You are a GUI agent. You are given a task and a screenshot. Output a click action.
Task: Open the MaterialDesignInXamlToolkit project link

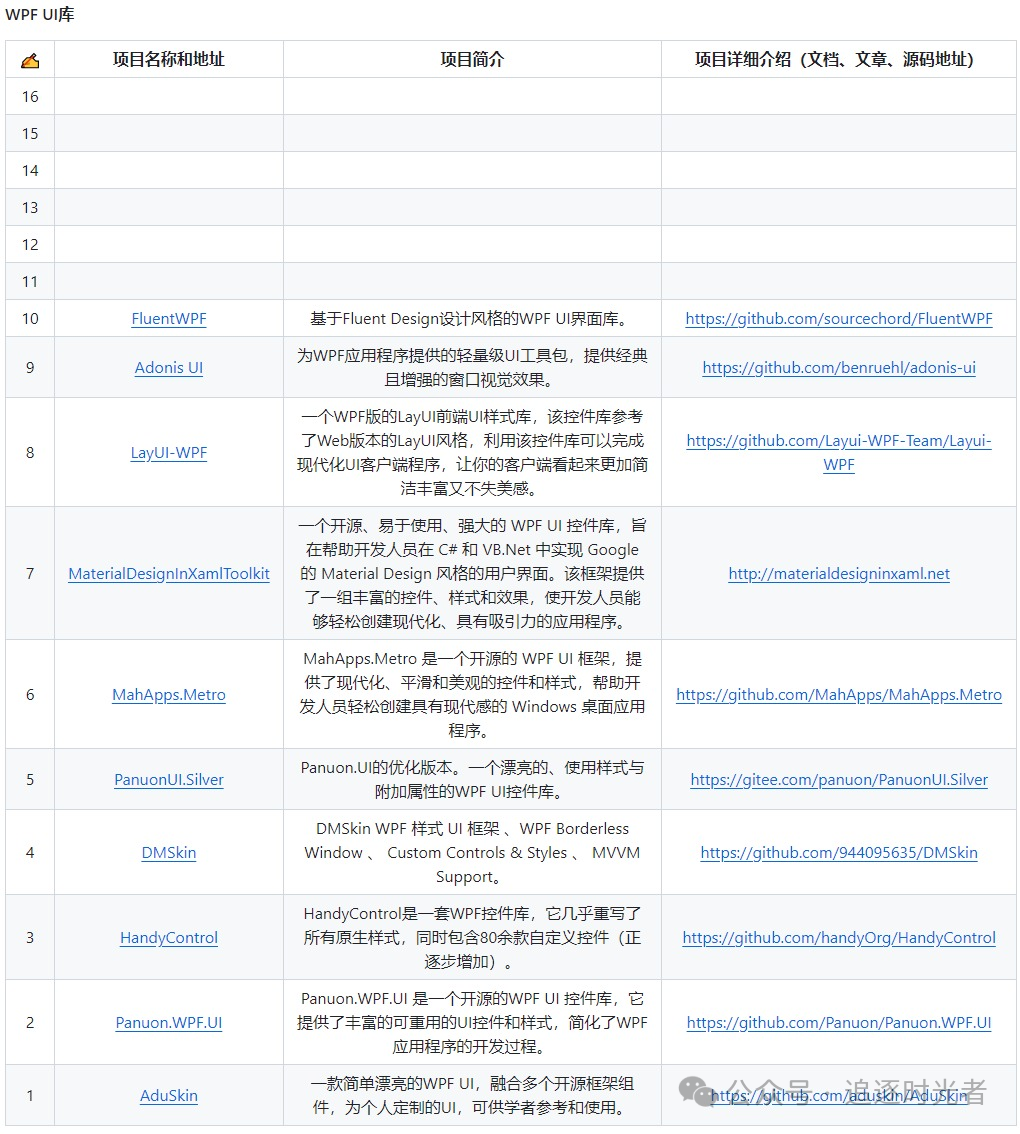click(x=169, y=574)
